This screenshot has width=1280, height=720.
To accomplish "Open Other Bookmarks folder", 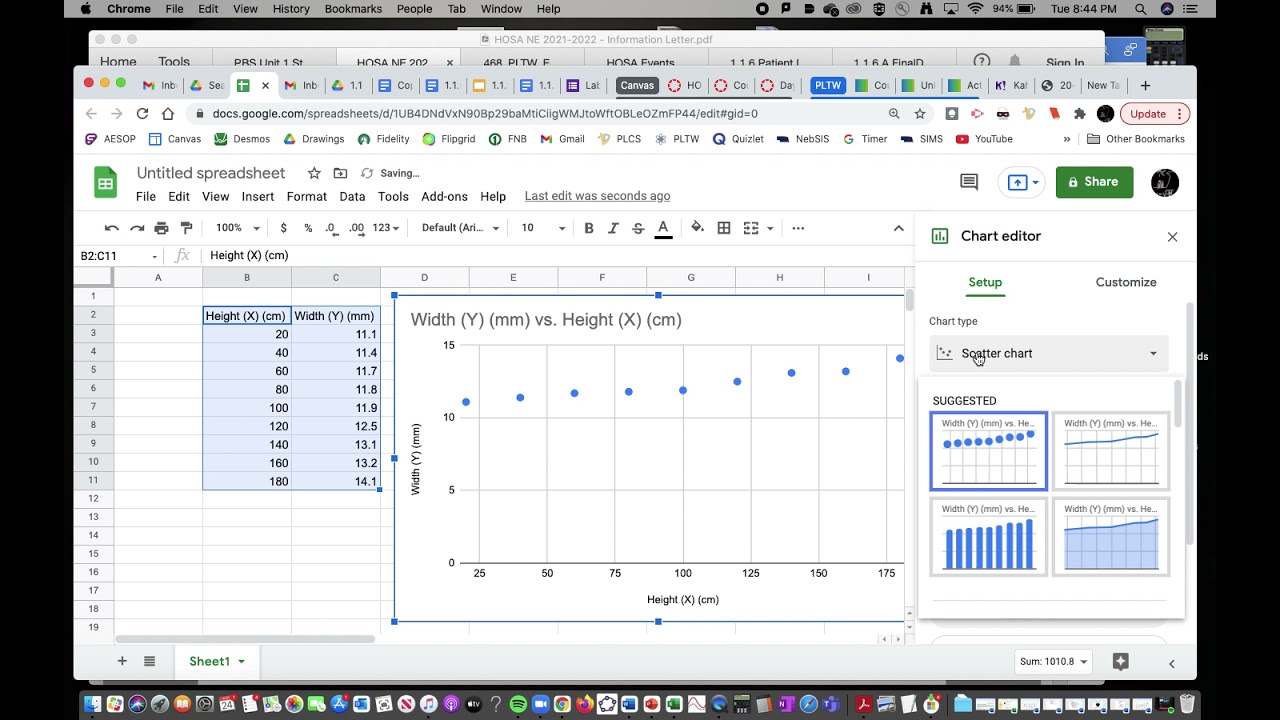I will click(x=1136, y=139).
